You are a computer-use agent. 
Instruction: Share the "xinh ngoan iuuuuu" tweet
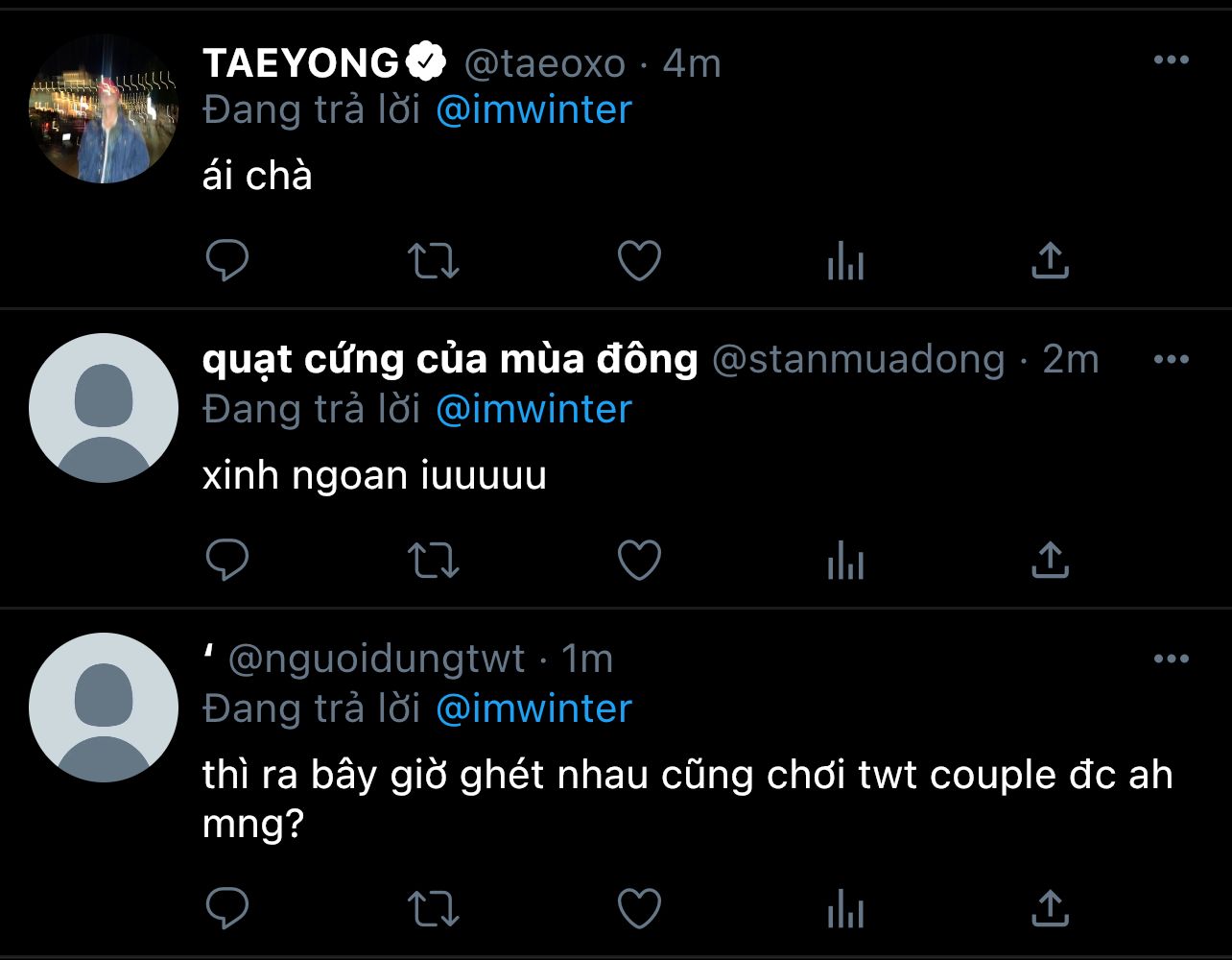pos(1050,560)
